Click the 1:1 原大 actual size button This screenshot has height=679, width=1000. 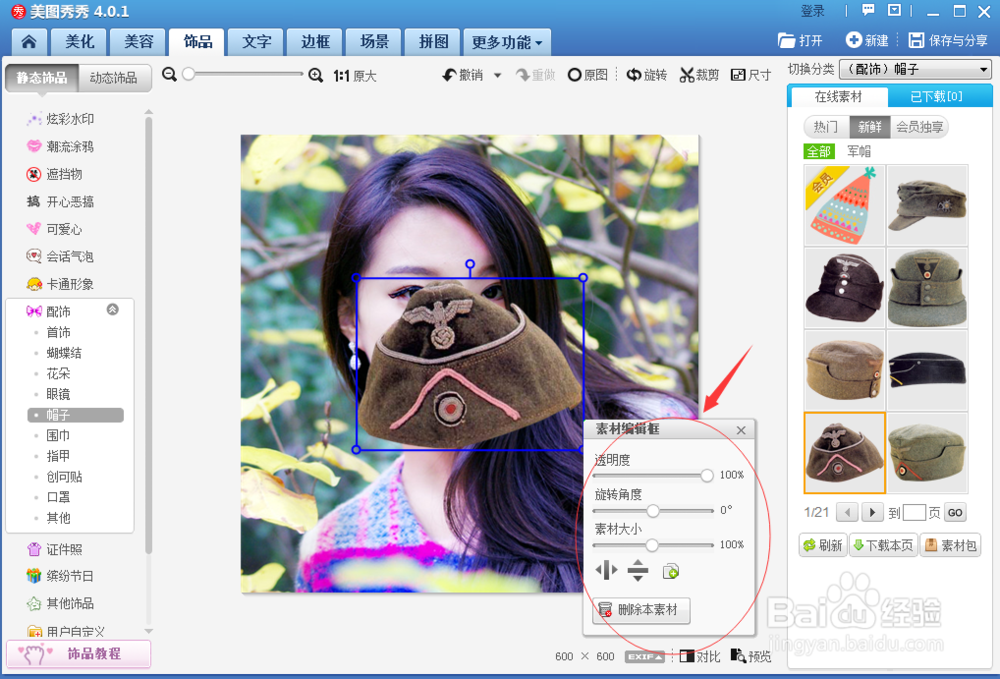[x=355, y=76]
